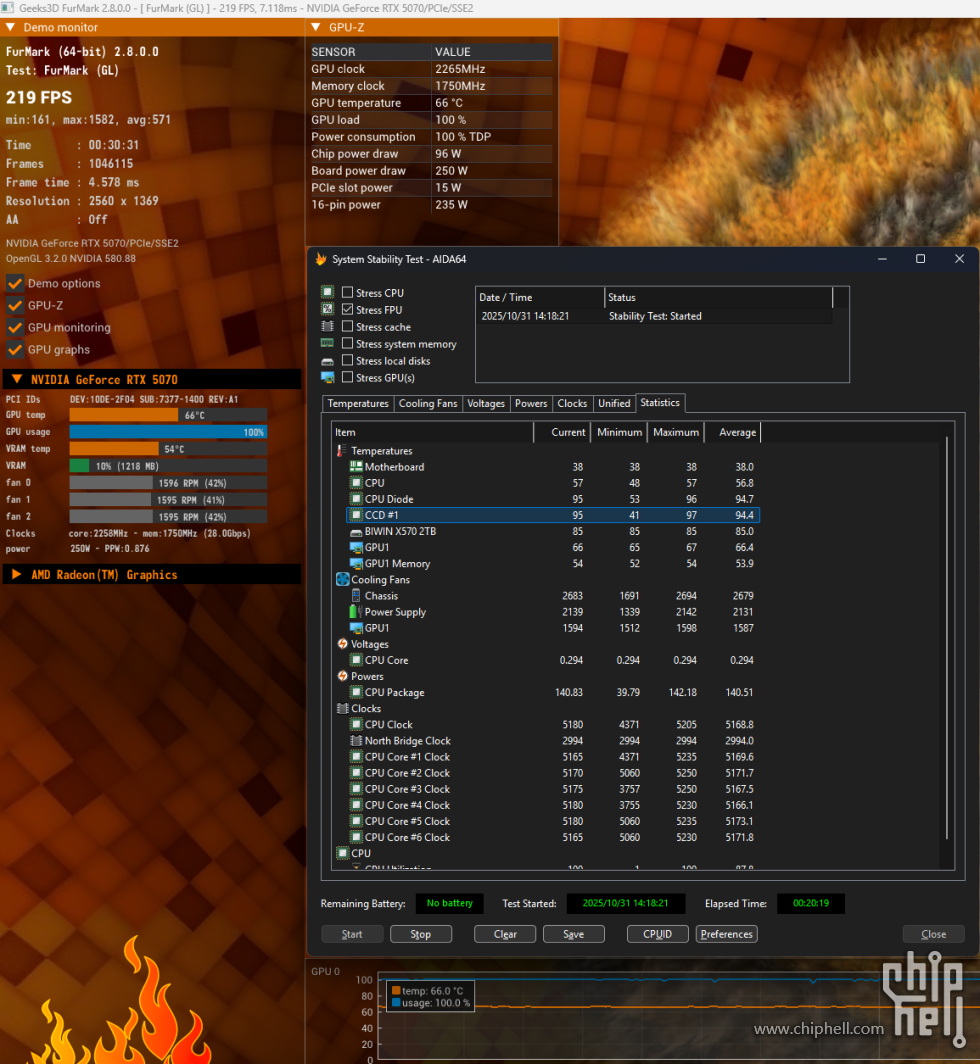Image resolution: width=980 pixels, height=1064 pixels.
Task: Click the Chassis fan row icon
Action: pos(356,595)
